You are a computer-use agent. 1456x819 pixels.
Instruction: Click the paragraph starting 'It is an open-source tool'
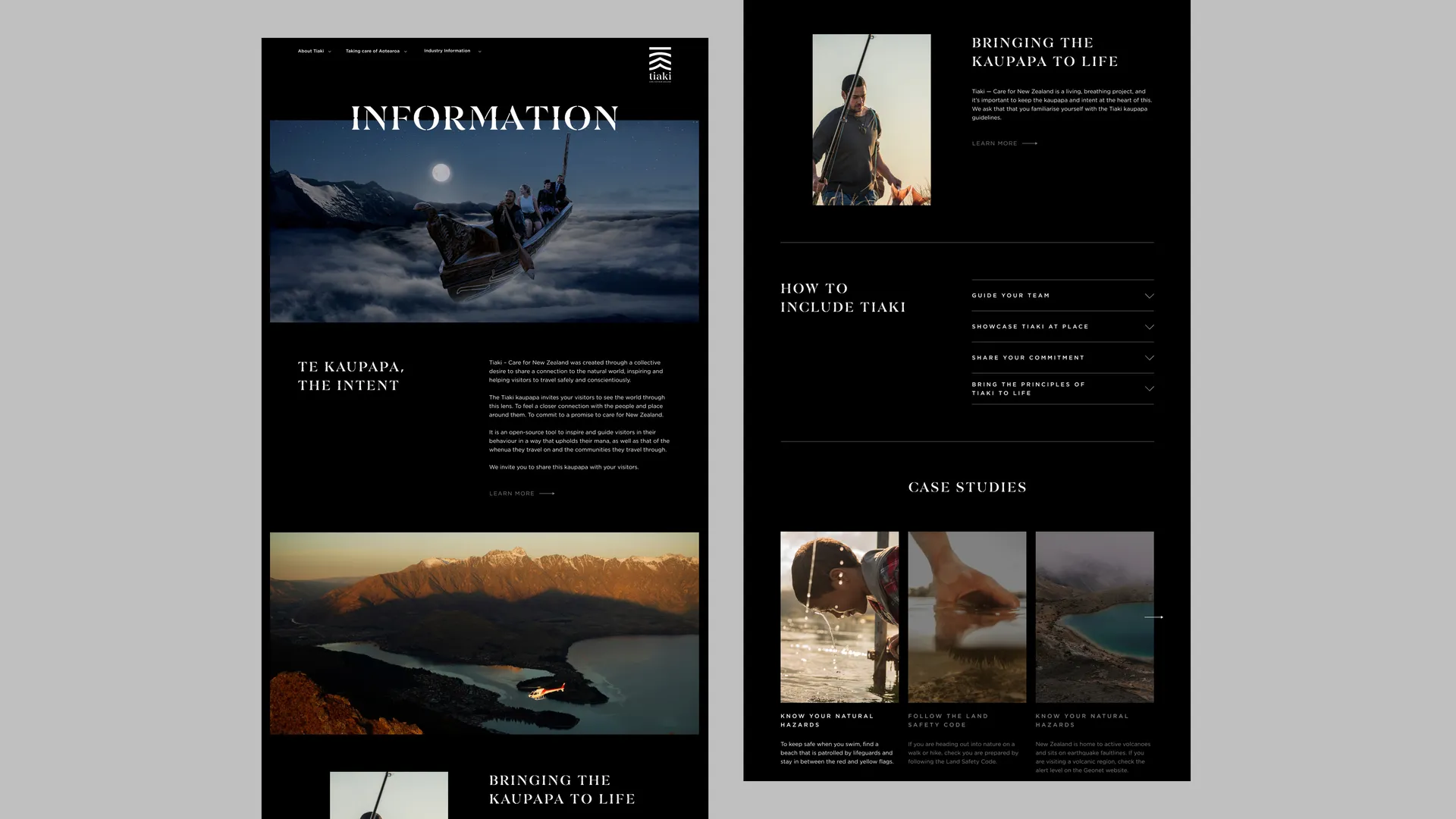[x=579, y=441]
